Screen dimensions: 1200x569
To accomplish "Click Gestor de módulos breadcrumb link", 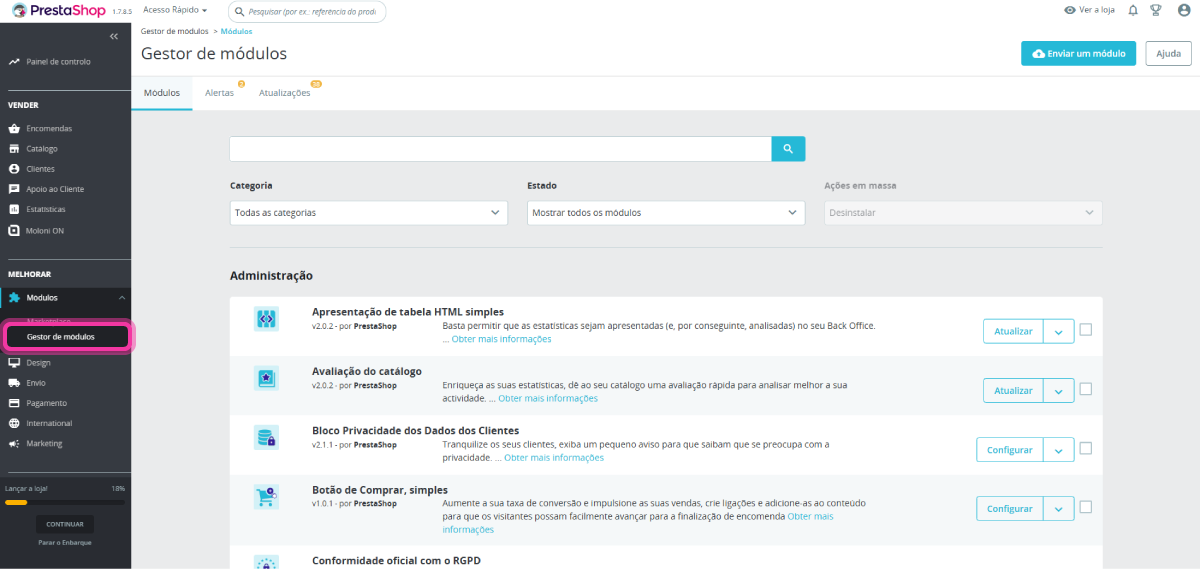I will (175, 31).
